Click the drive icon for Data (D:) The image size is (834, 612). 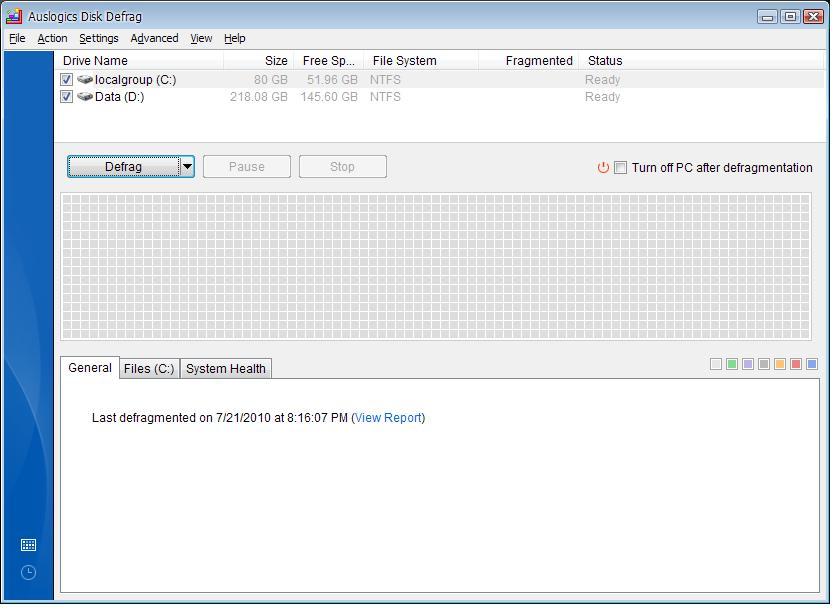tap(85, 97)
